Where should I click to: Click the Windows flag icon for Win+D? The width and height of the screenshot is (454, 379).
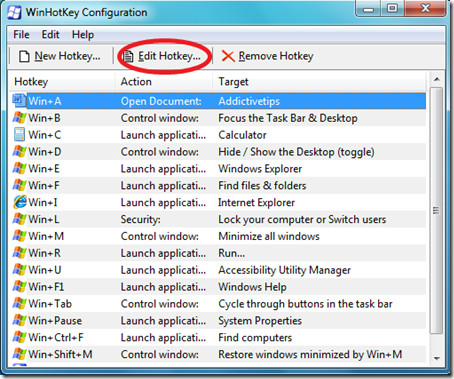pyautogui.click(x=19, y=152)
